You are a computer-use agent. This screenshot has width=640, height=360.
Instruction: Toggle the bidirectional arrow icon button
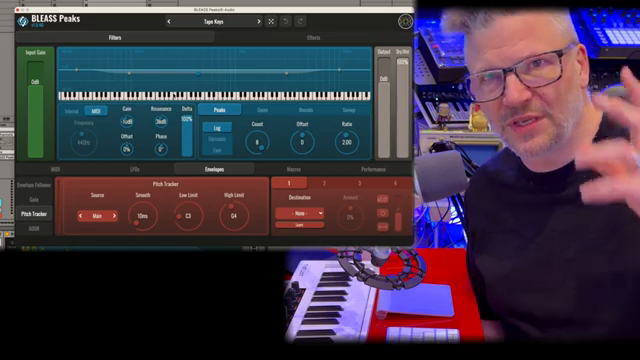pos(382,227)
